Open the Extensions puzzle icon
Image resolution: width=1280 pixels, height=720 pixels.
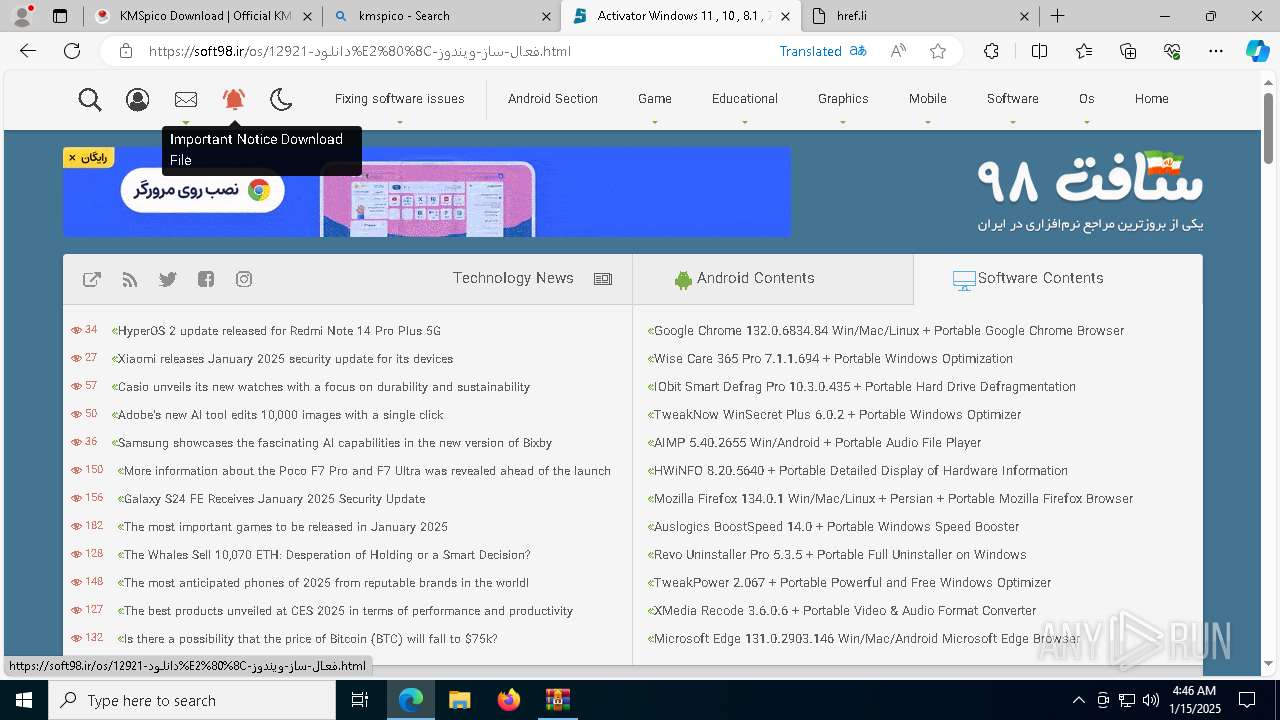coord(991,51)
